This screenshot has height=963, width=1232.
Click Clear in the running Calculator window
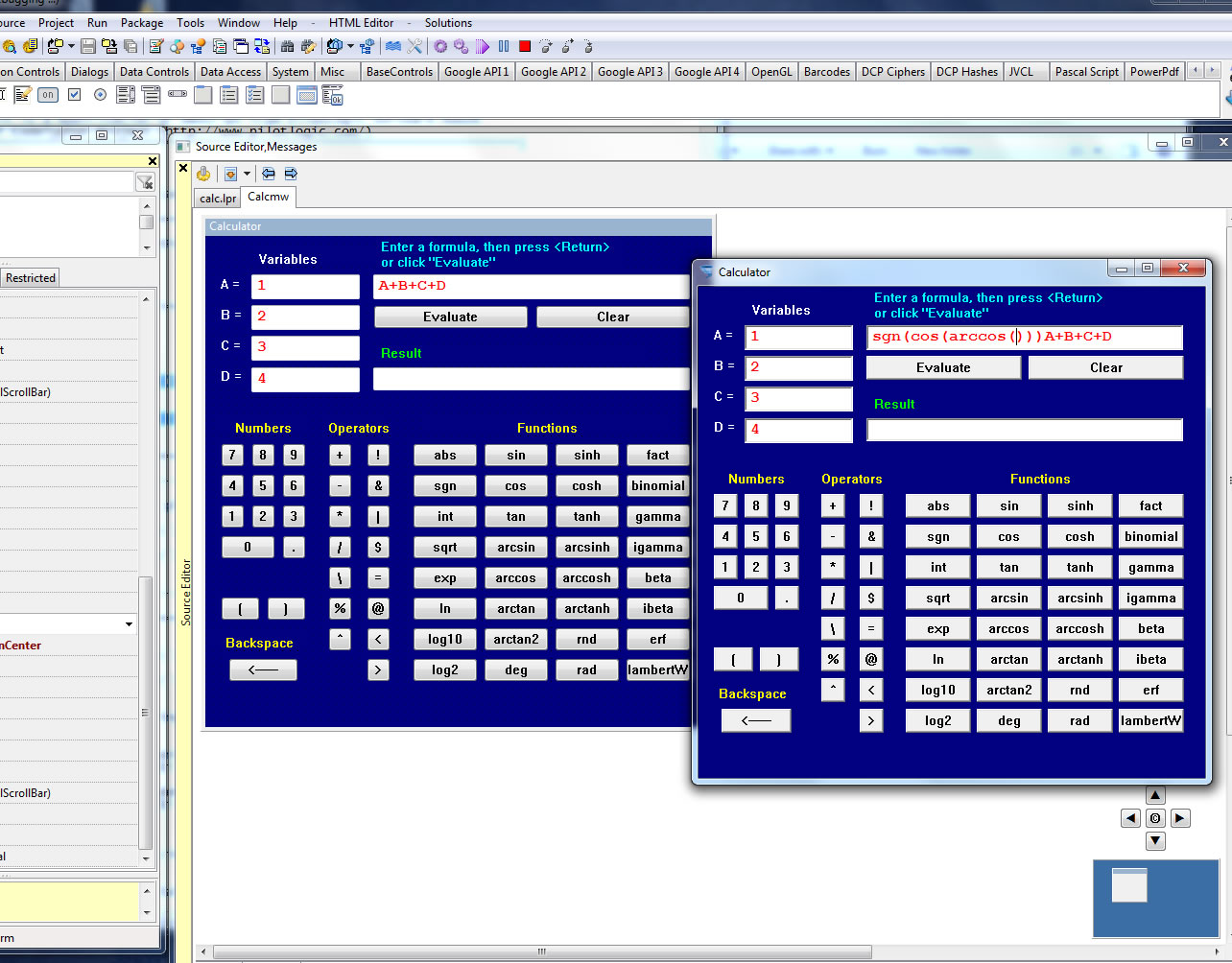coord(1105,367)
